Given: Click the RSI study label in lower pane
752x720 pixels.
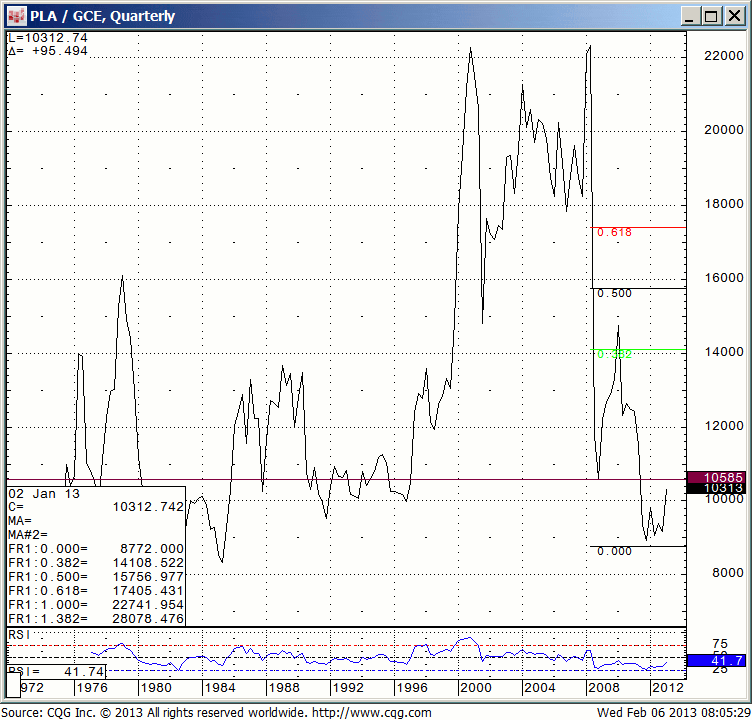Looking at the screenshot, I should [19, 635].
